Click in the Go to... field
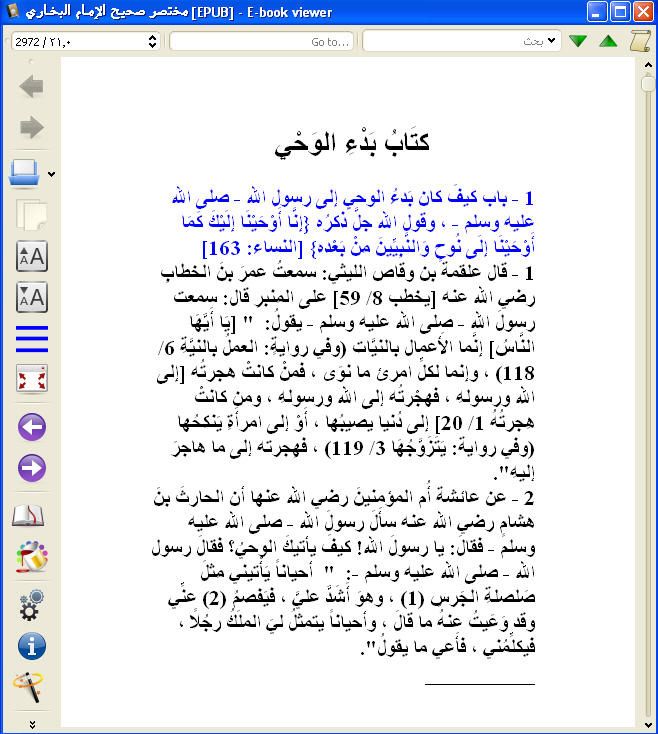The height and width of the screenshot is (734, 658). click(x=262, y=41)
